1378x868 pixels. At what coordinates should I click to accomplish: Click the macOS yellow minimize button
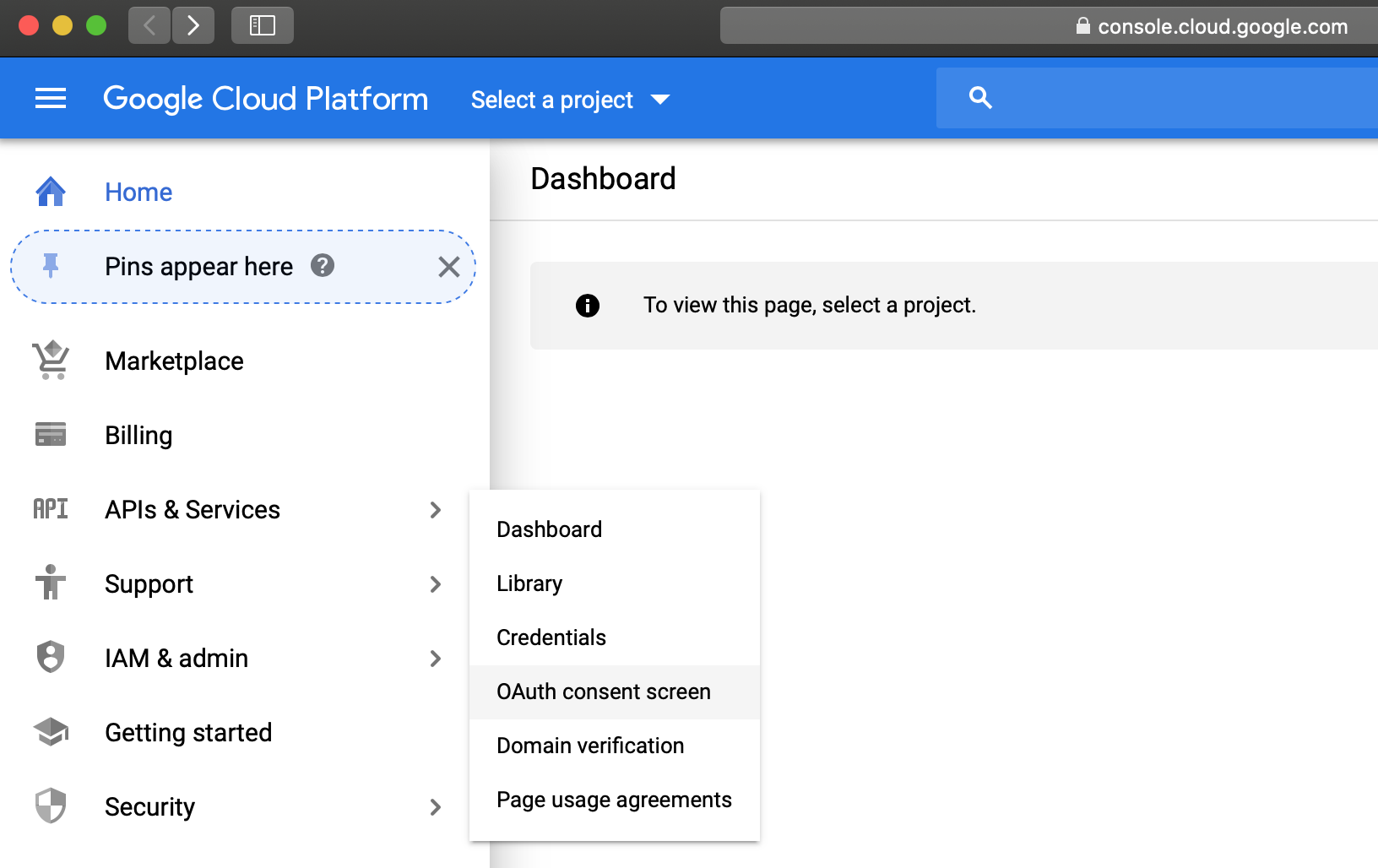tap(62, 25)
